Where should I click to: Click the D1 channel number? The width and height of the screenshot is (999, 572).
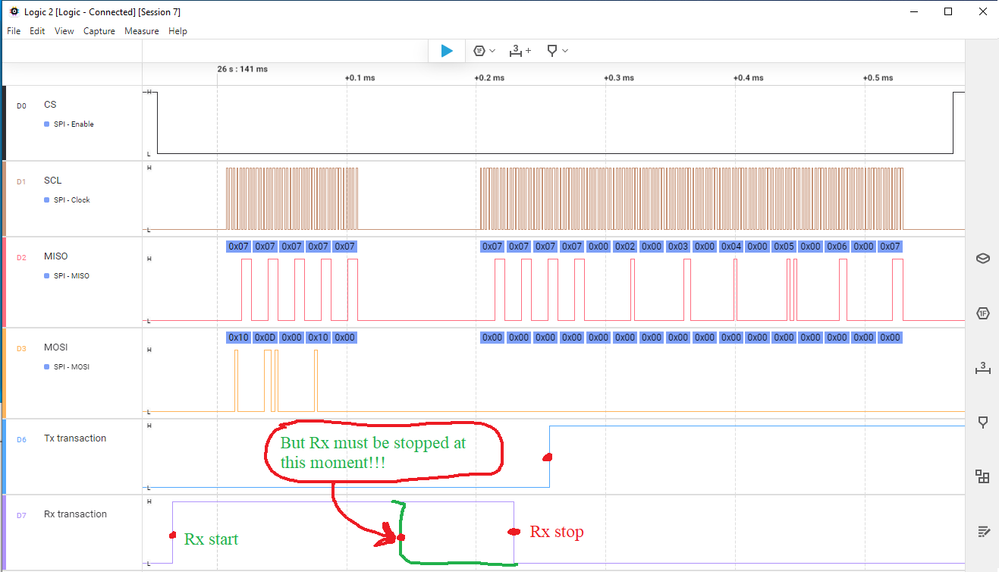(x=21, y=182)
